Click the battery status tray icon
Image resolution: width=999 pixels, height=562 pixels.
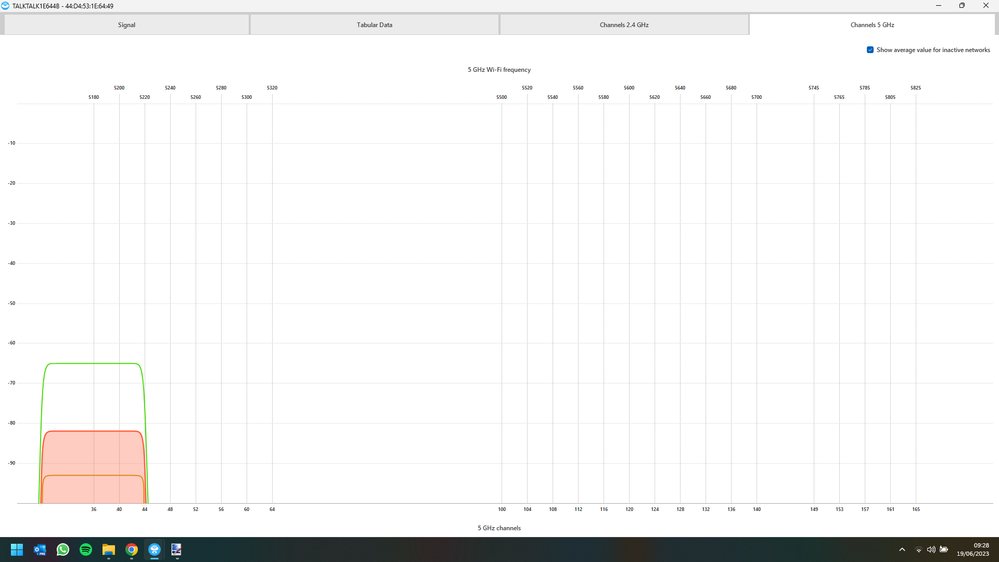pos(944,549)
